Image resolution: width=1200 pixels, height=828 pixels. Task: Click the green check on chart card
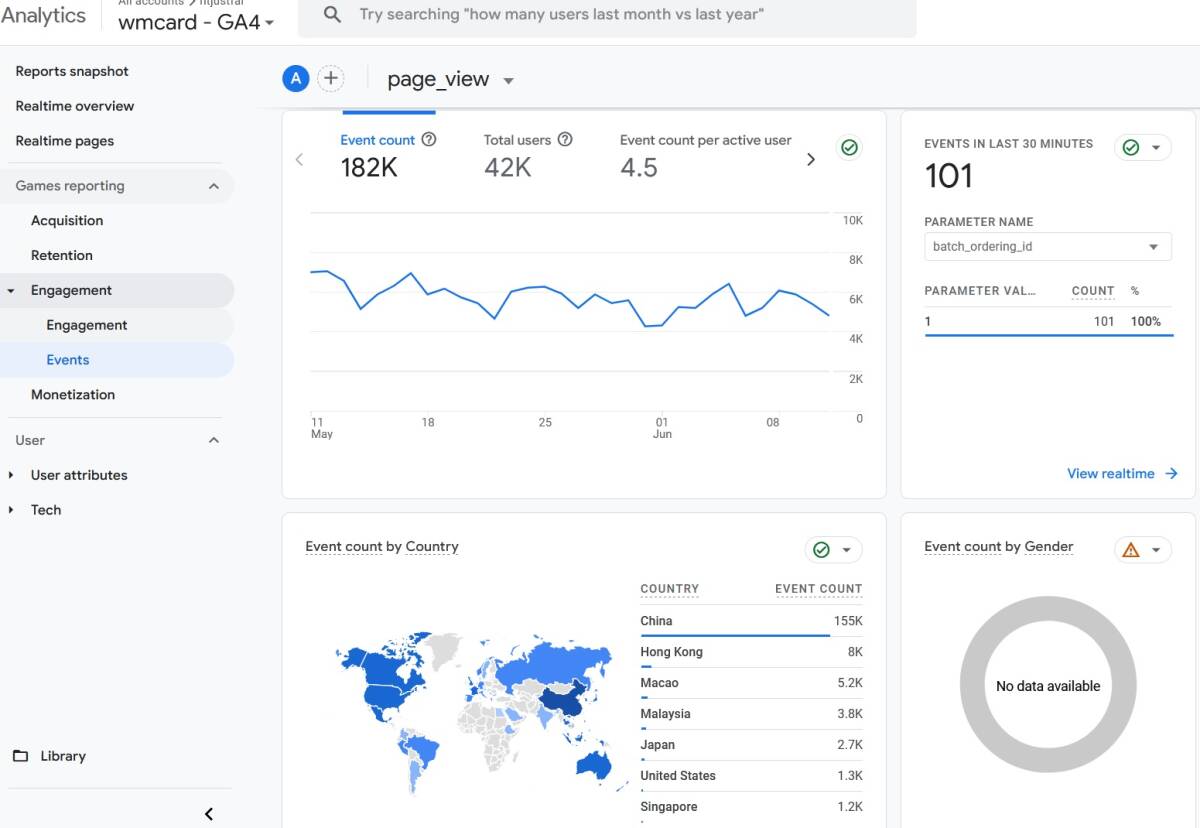click(849, 147)
